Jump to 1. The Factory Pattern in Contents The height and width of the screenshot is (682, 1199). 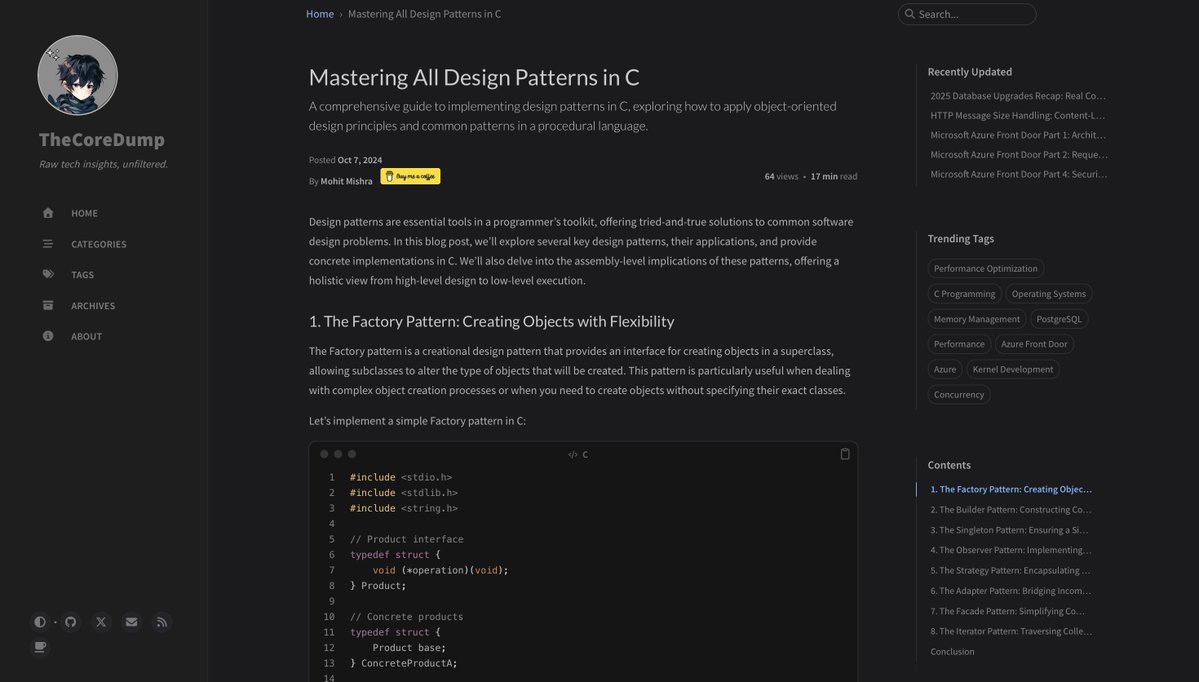point(1011,489)
